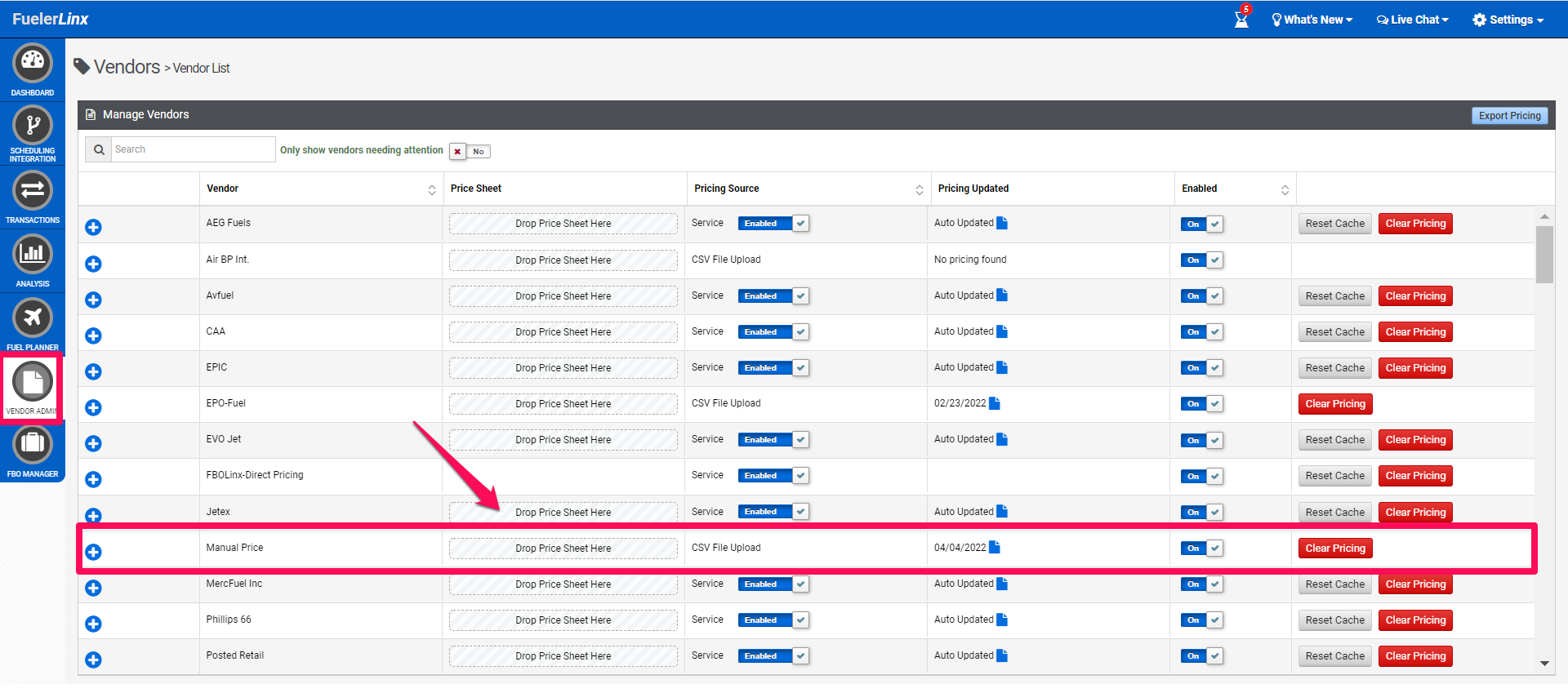Select the 'Posted Retail' vendor name
1568x693 pixels.
[235, 655]
